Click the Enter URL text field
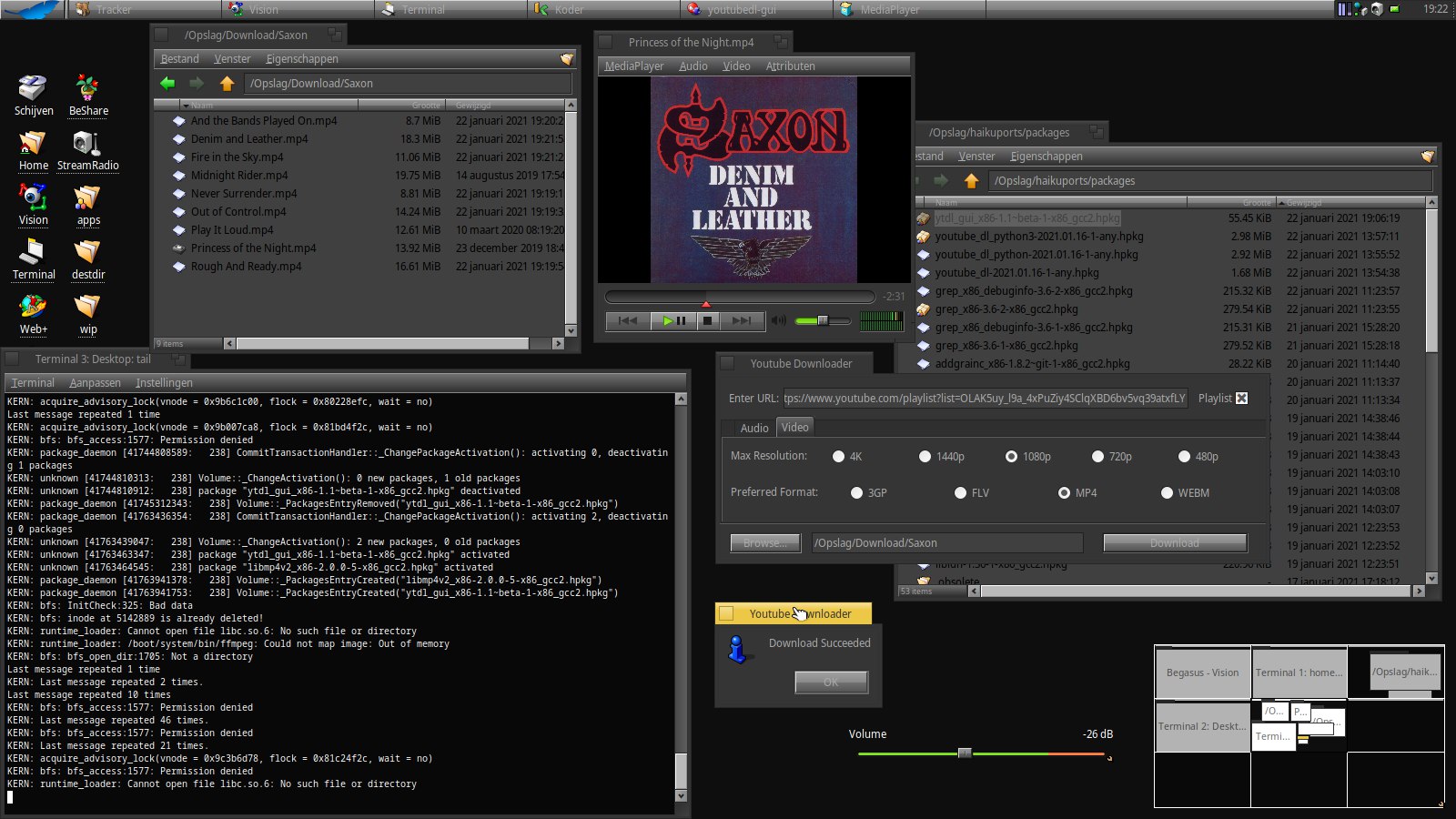 pos(985,398)
